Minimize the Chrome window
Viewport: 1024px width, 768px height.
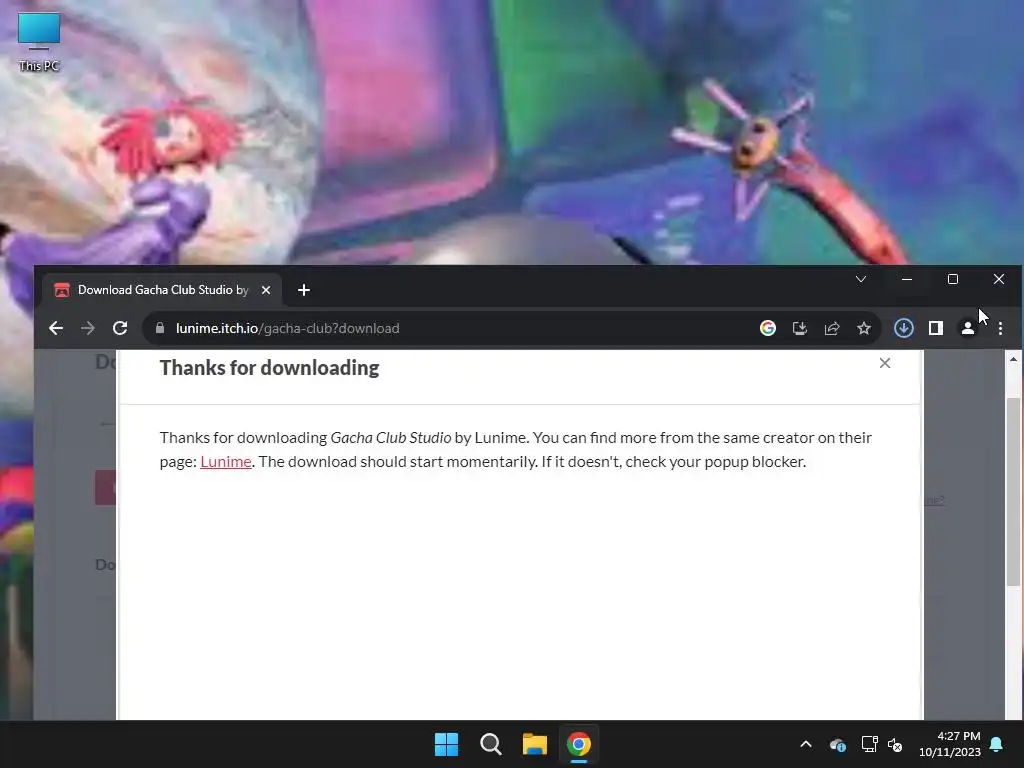coord(907,280)
